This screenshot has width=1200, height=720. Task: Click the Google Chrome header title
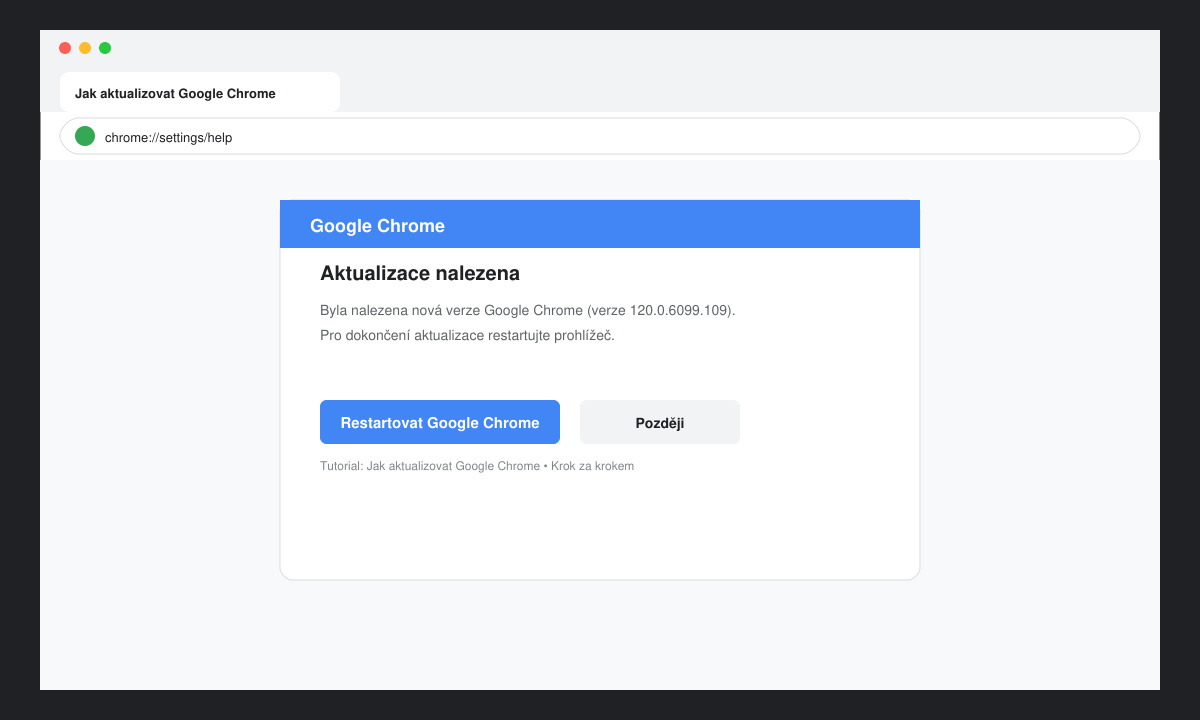377,226
